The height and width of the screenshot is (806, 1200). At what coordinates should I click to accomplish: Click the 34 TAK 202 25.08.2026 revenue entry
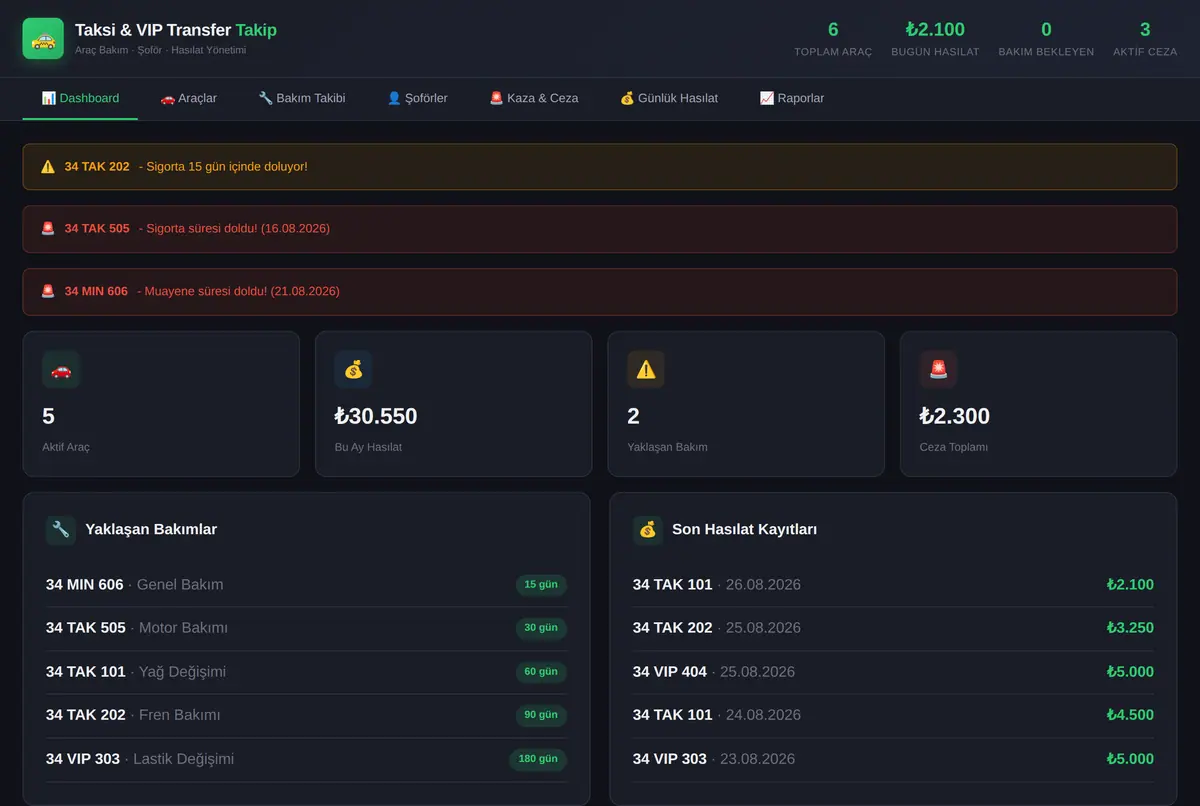(893, 628)
